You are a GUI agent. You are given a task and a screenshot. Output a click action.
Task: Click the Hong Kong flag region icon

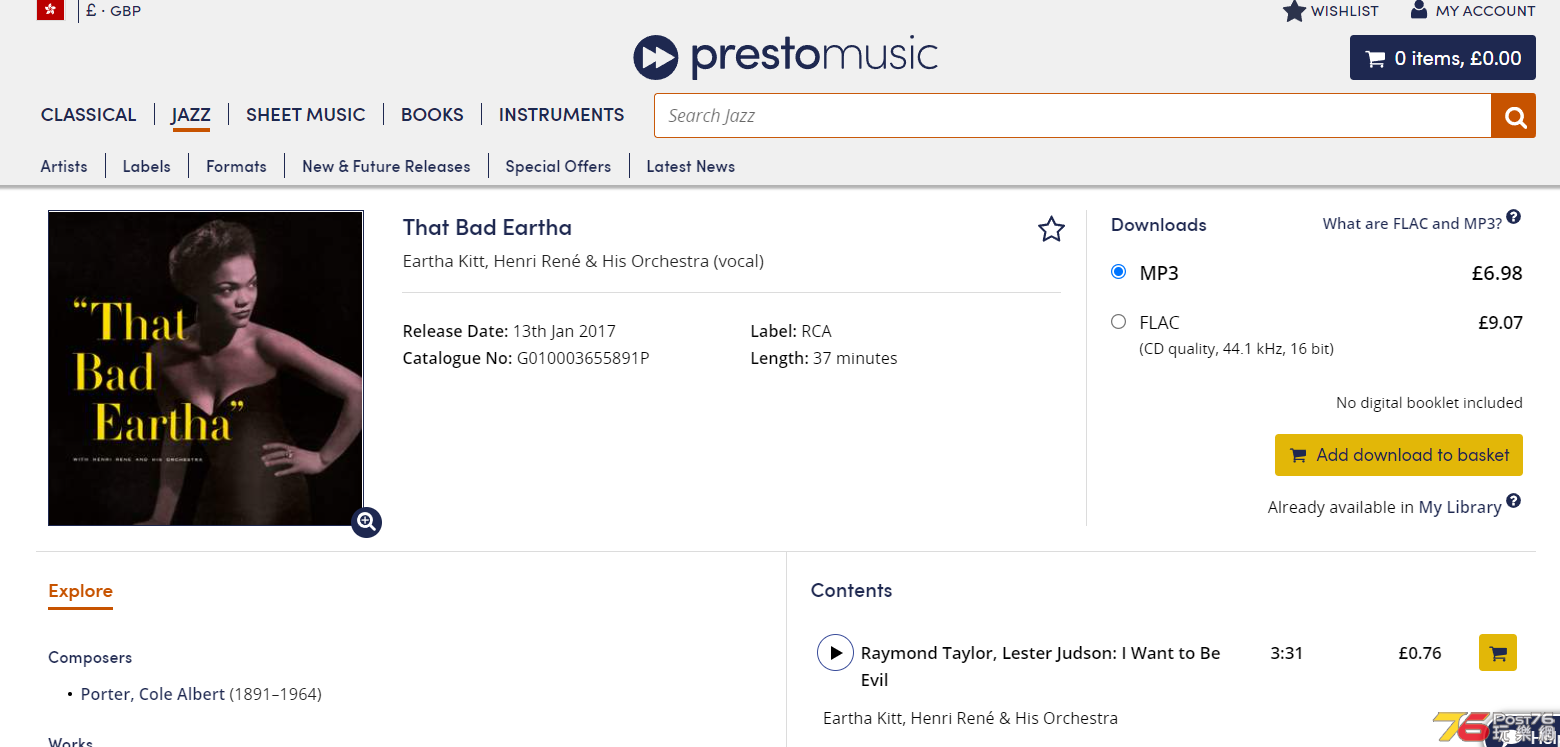(50, 10)
